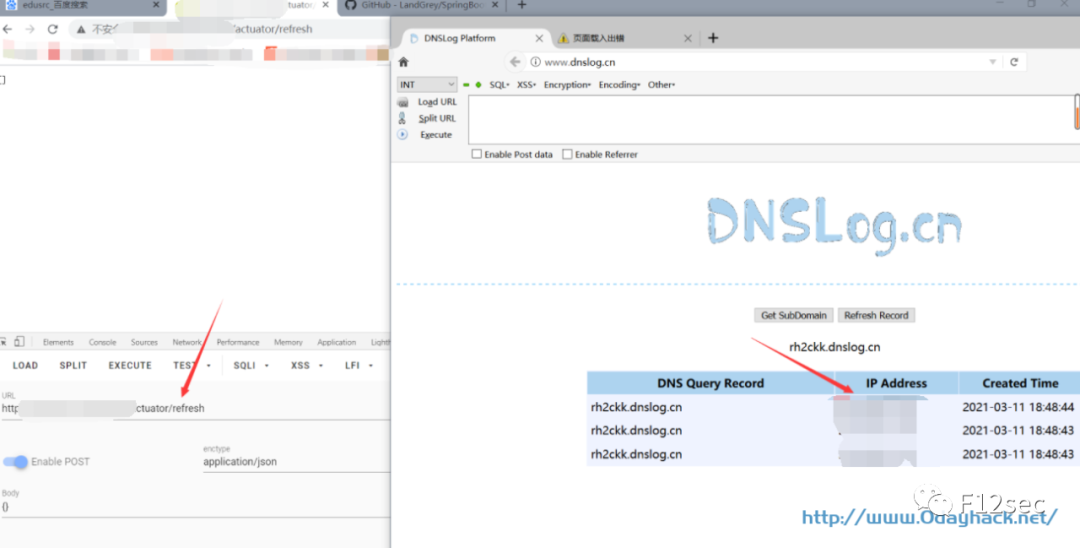Click Firefox back arrow button

pyautogui.click(x=515, y=62)
